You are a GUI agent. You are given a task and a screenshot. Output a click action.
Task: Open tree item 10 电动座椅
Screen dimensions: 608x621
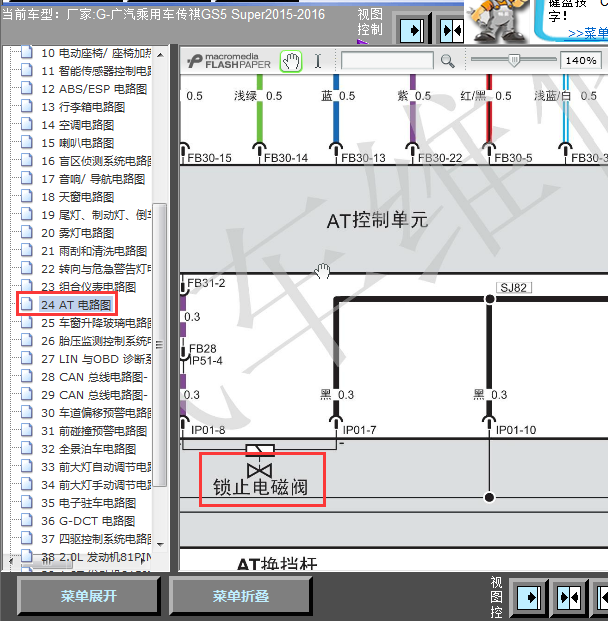tap(96, 53)
